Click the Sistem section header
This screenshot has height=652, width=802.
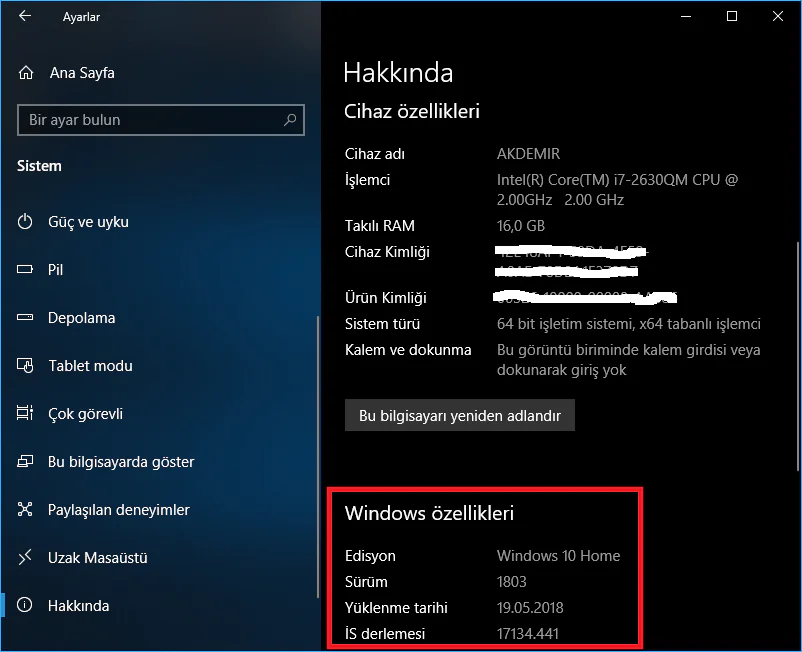[39, 166]
